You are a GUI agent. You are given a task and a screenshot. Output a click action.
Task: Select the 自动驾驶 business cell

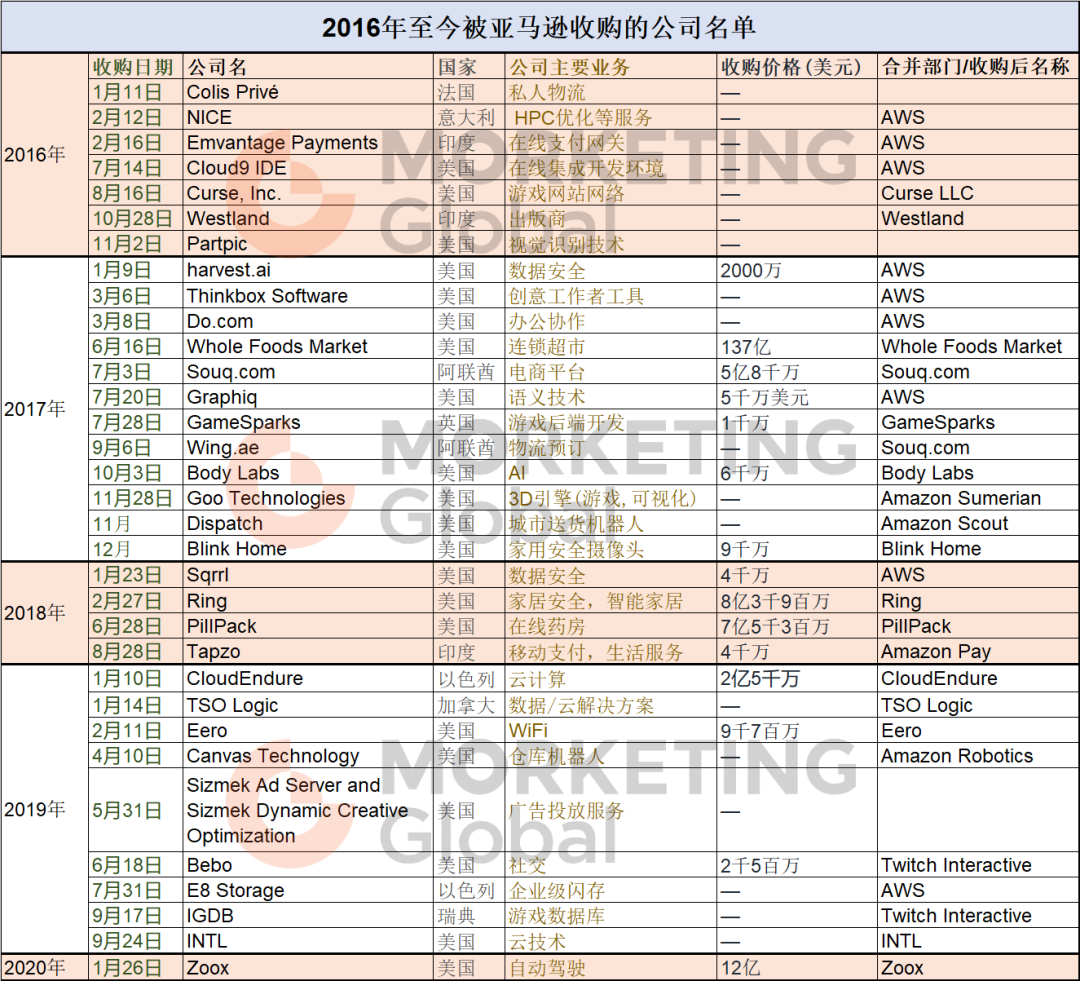[x=610, y=968]
